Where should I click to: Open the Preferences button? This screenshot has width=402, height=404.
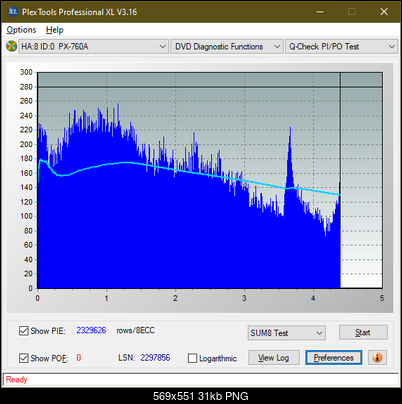pyautogui.click(x=333, y=358)
